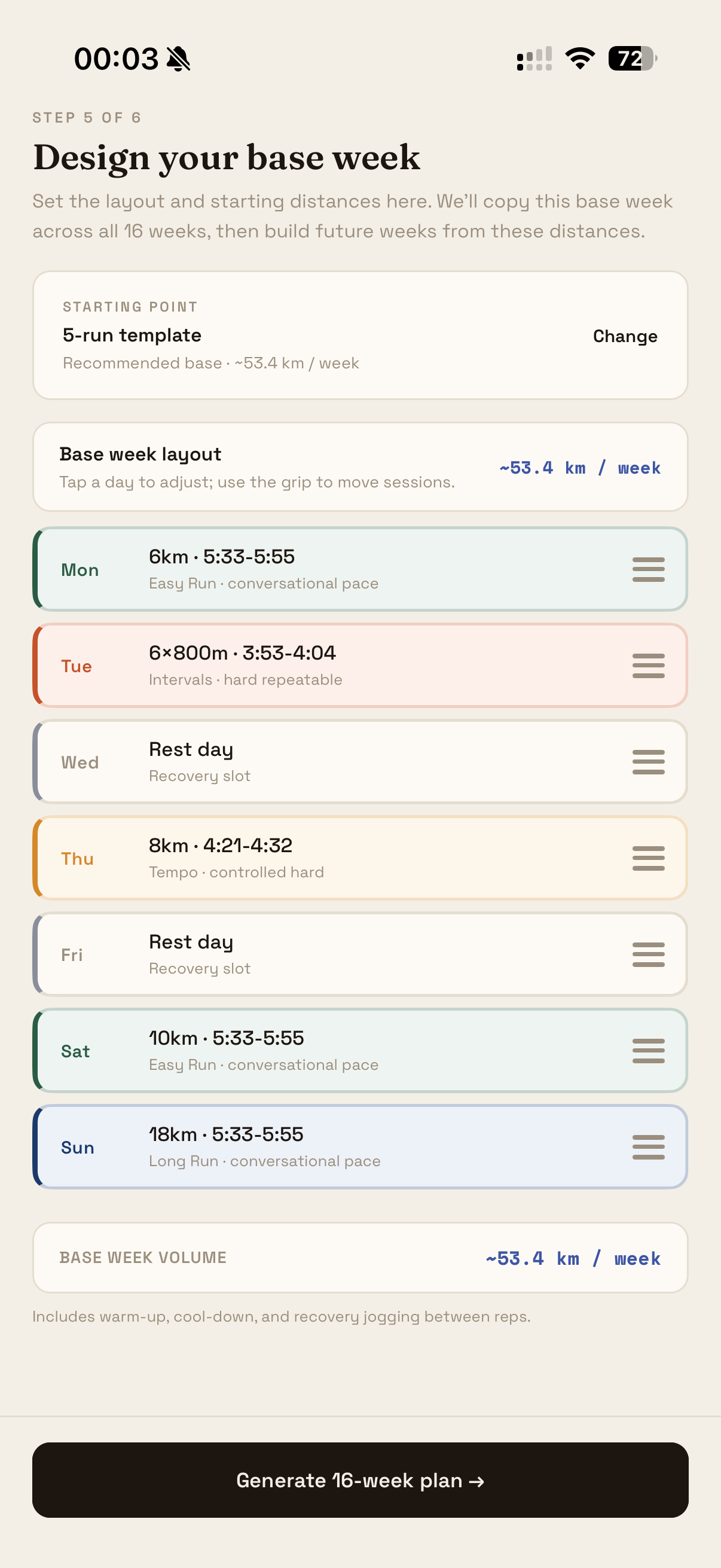Tap the grip handle on Tuesday's intervals
This screenshot has width=721, height=1568.
click(x=648, y=666)
